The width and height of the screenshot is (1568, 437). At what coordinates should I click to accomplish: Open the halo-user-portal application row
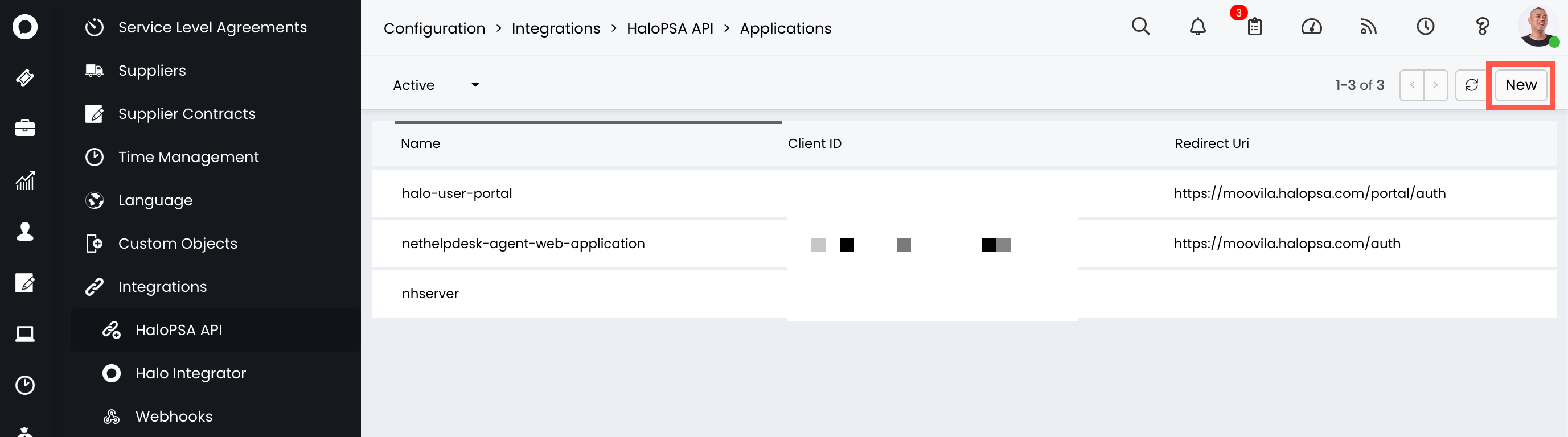pyautogui.click(x=457, y=193)
